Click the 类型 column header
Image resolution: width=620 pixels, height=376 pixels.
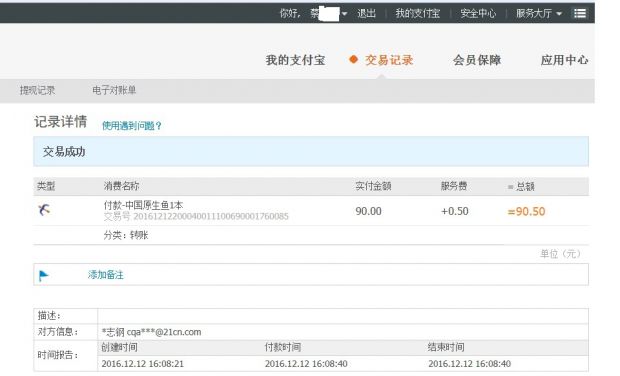coord(46,186)
